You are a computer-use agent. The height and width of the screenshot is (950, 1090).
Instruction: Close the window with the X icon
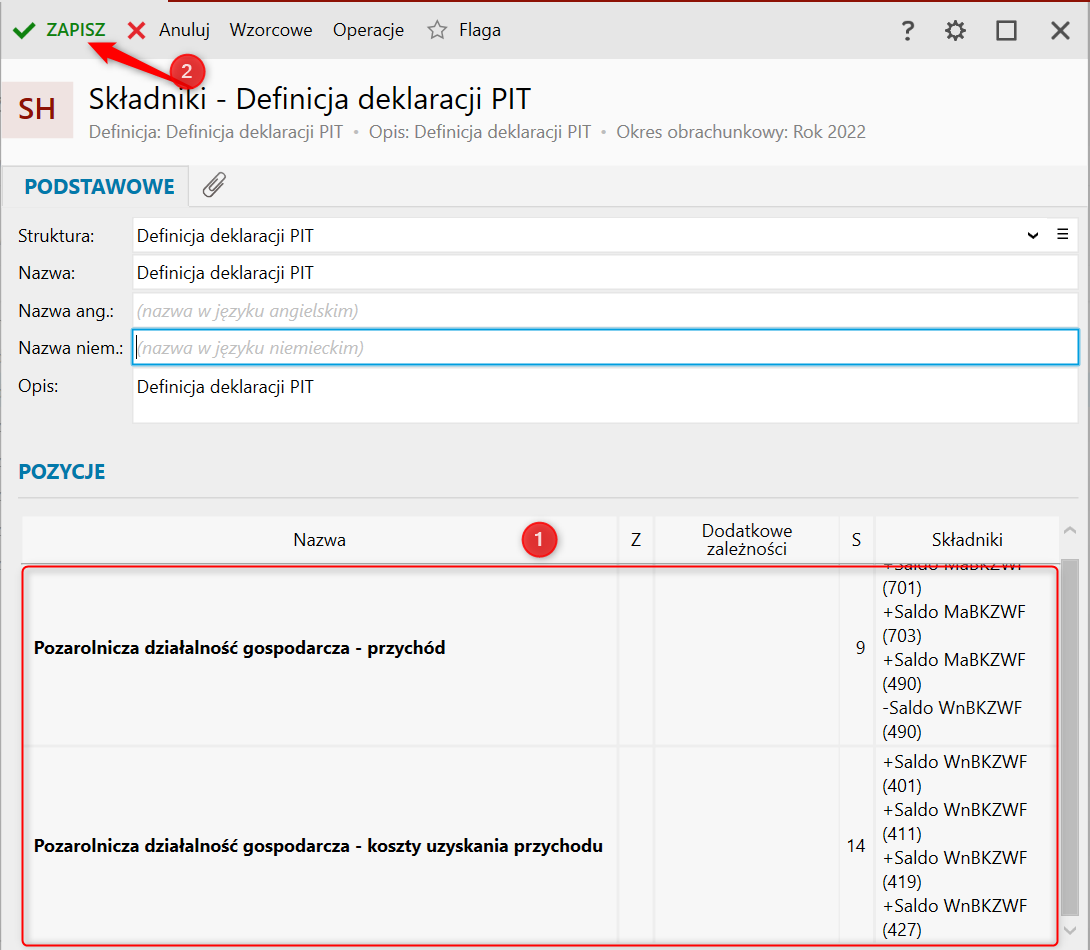coord(1060,31)
